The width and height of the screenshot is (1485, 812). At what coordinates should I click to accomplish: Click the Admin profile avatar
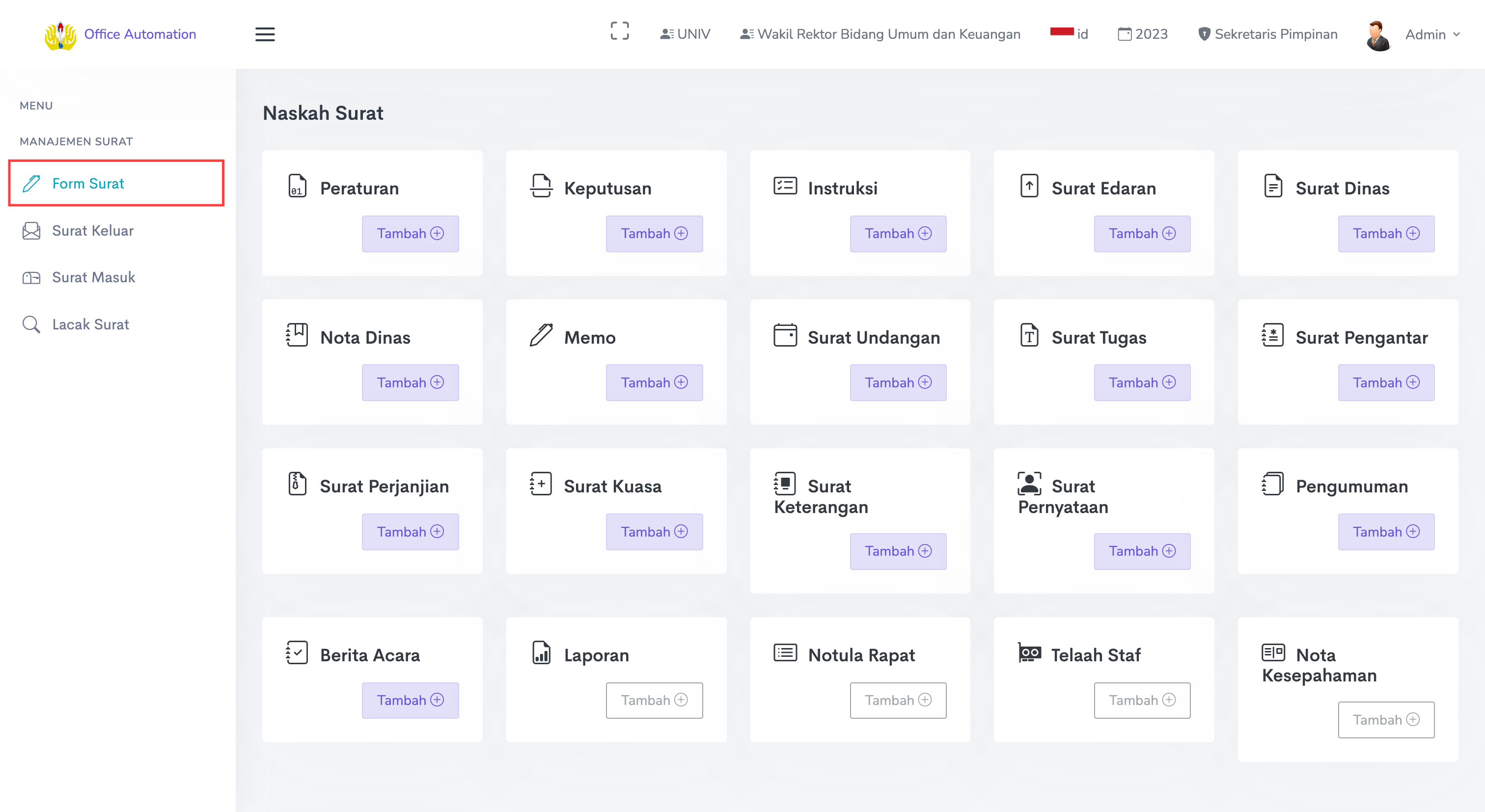pos(1378,35)
